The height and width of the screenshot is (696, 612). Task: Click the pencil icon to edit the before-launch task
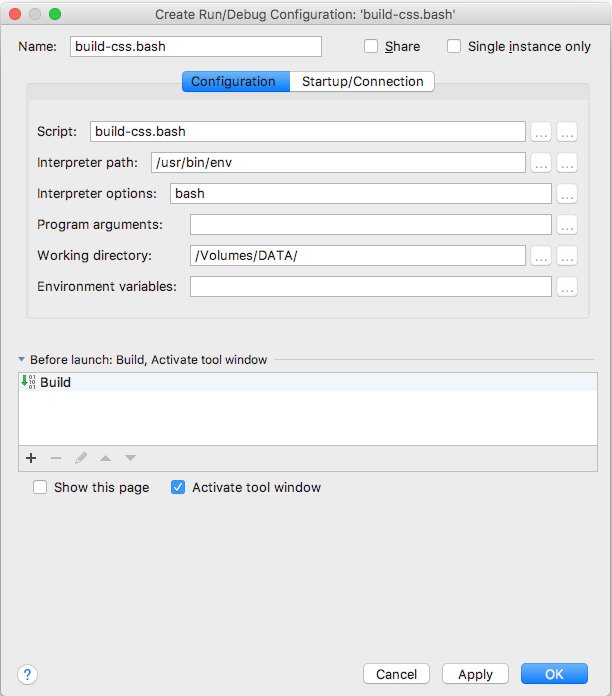coord(81,458)
